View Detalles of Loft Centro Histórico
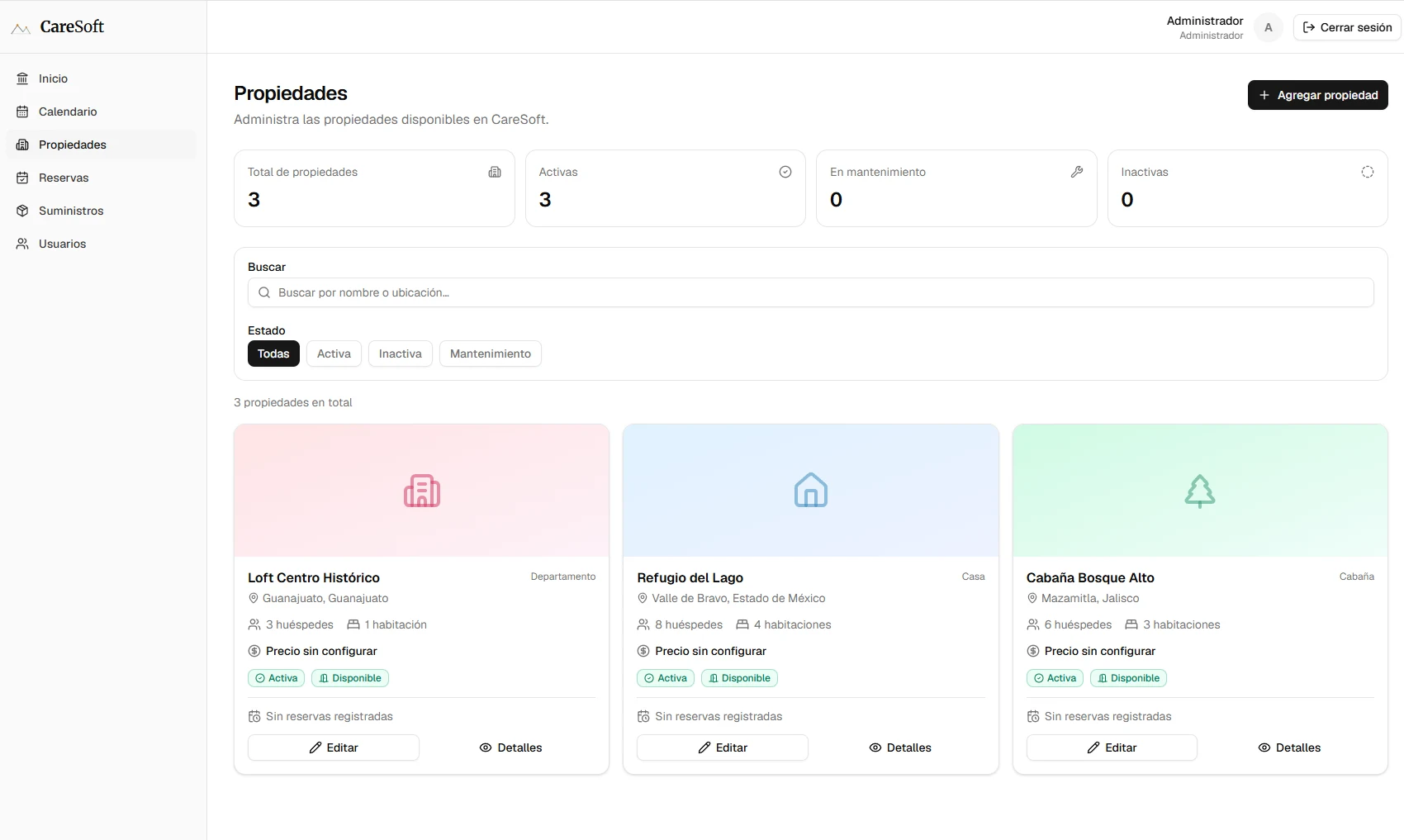The width and height of the screenshot is (1404, 840). click(x=510, y=747)
